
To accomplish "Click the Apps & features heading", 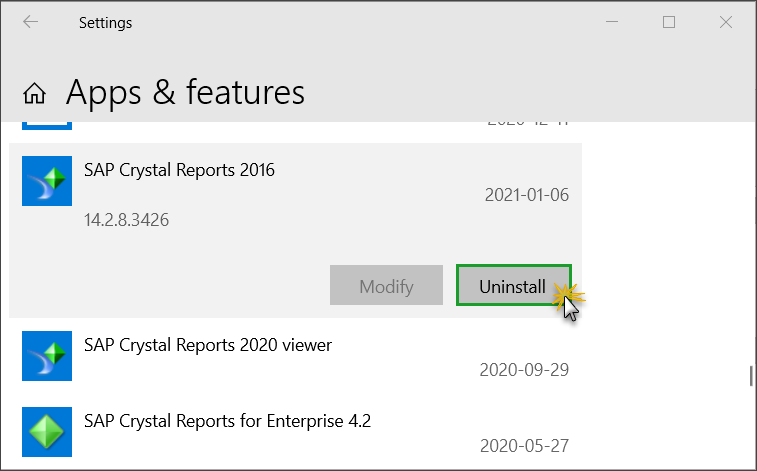I will click(185, 92).
